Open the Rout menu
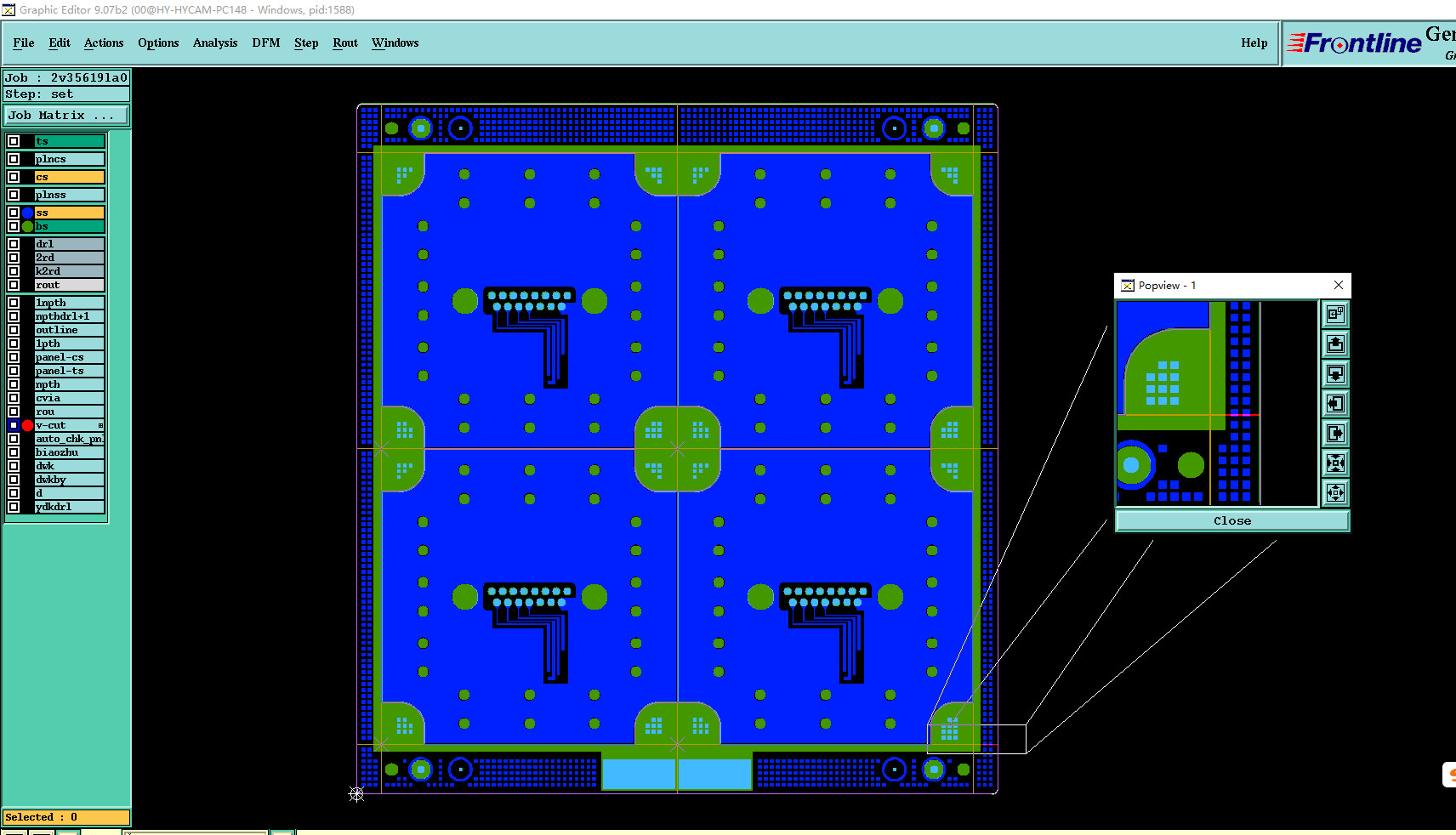Viewport: 1456px width, 835px height. pos(345,43)
